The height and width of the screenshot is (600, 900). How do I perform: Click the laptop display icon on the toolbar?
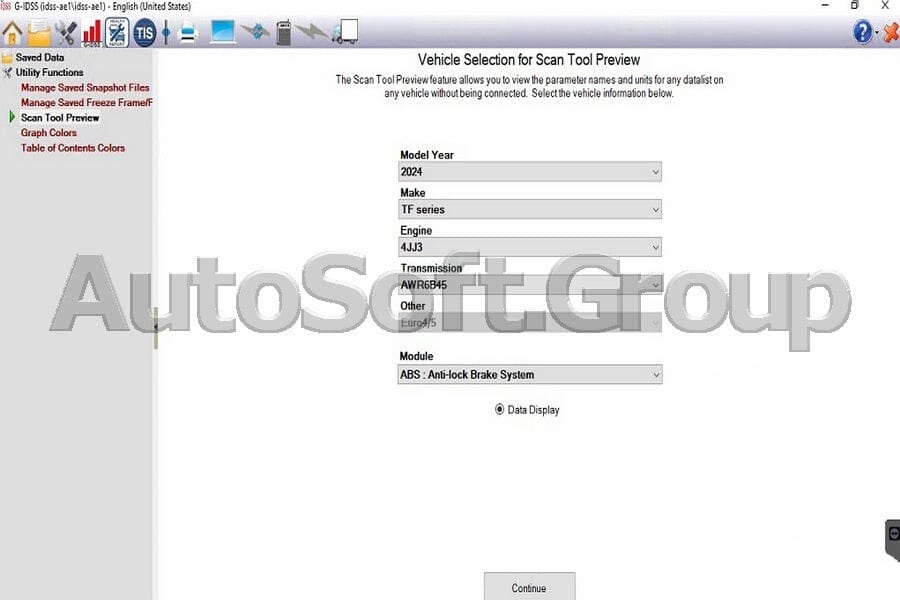click(222, 31)
